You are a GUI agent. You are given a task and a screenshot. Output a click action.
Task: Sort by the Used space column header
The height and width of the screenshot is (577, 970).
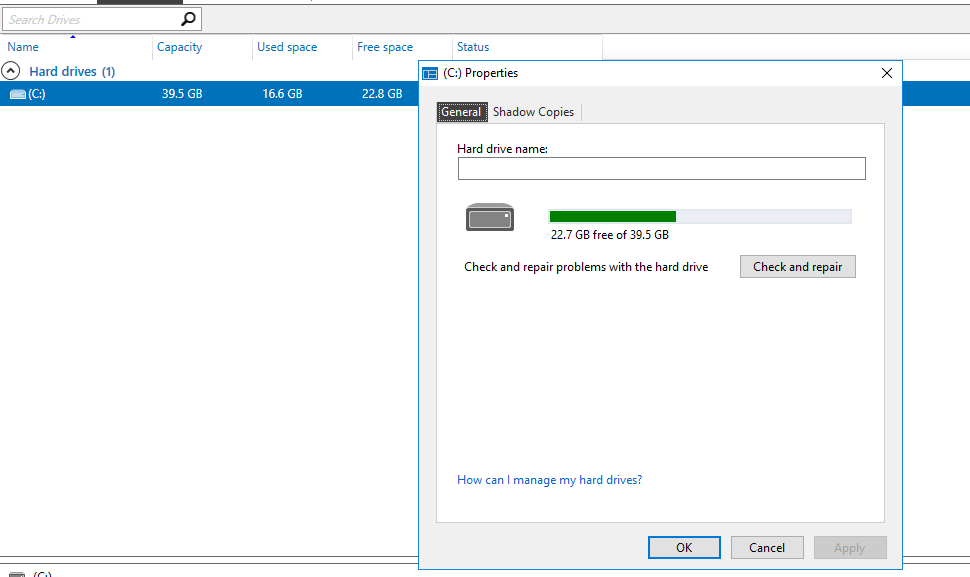tap(303, 47)
